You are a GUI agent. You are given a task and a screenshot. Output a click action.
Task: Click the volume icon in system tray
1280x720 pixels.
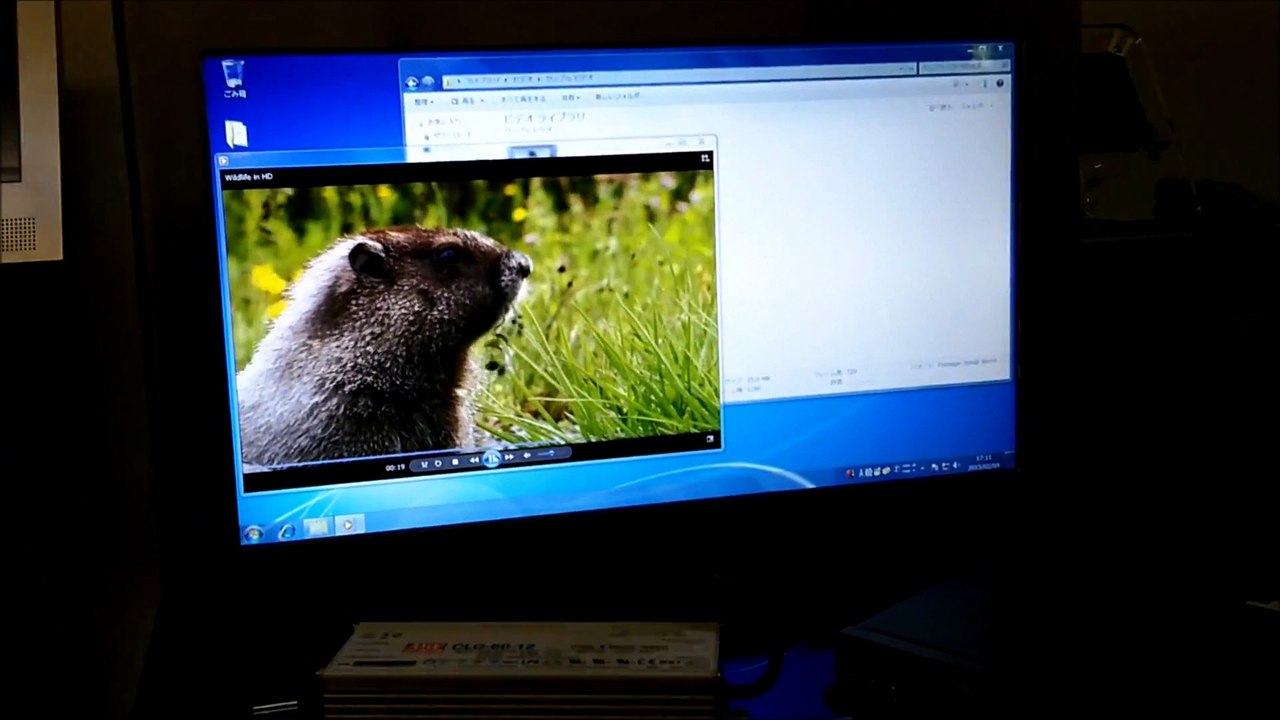[956, 465]
